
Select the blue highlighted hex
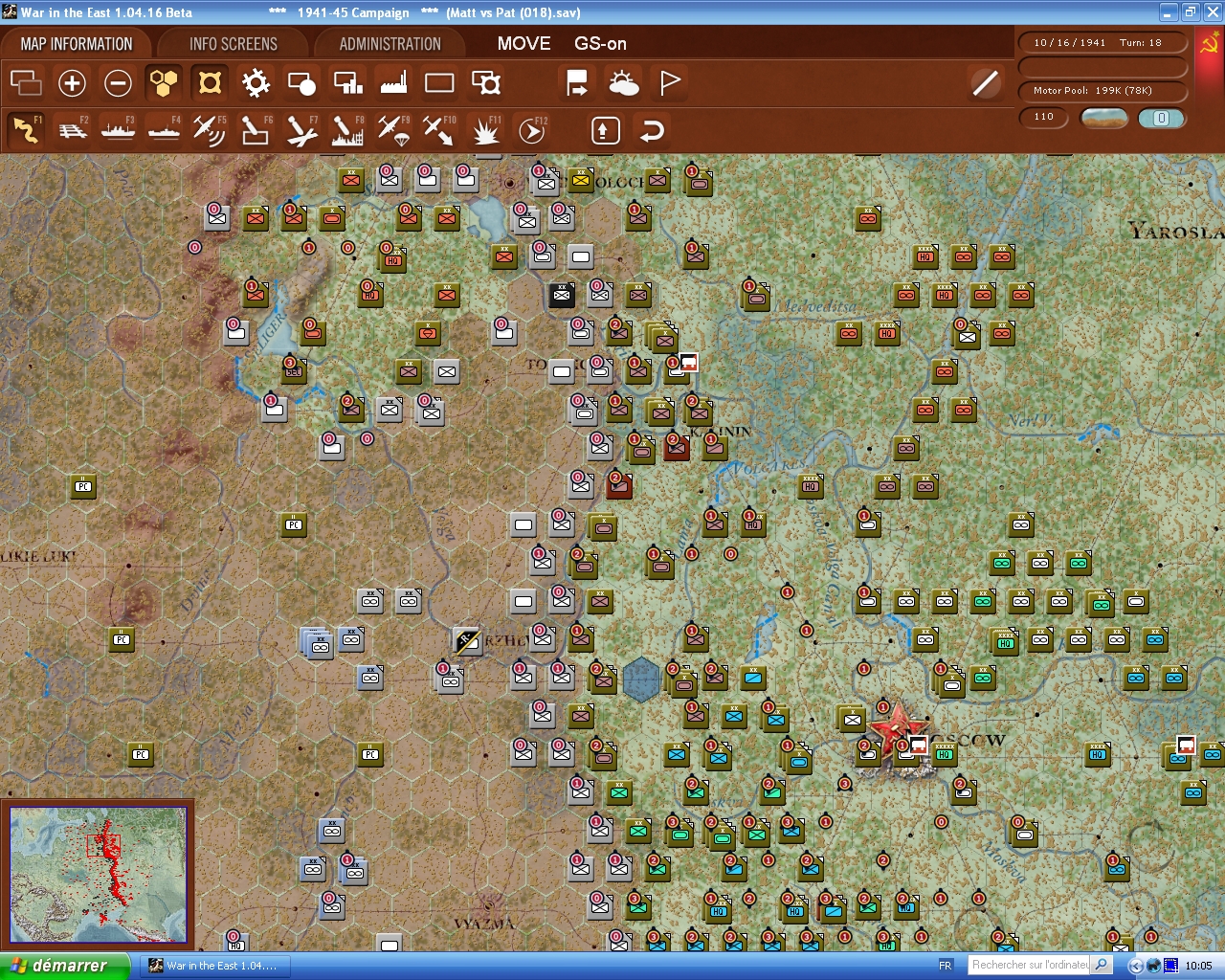click(641, 679)
